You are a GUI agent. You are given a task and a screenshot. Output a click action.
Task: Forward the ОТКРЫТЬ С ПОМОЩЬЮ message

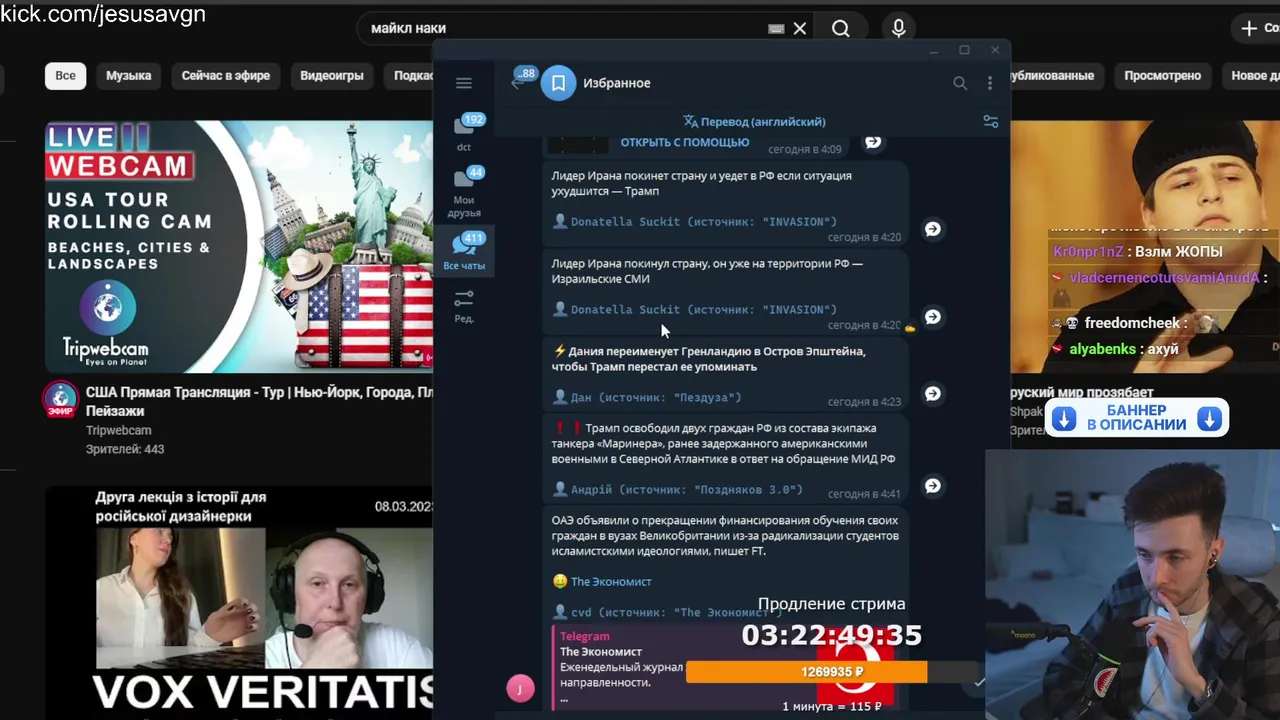[873, 142]
